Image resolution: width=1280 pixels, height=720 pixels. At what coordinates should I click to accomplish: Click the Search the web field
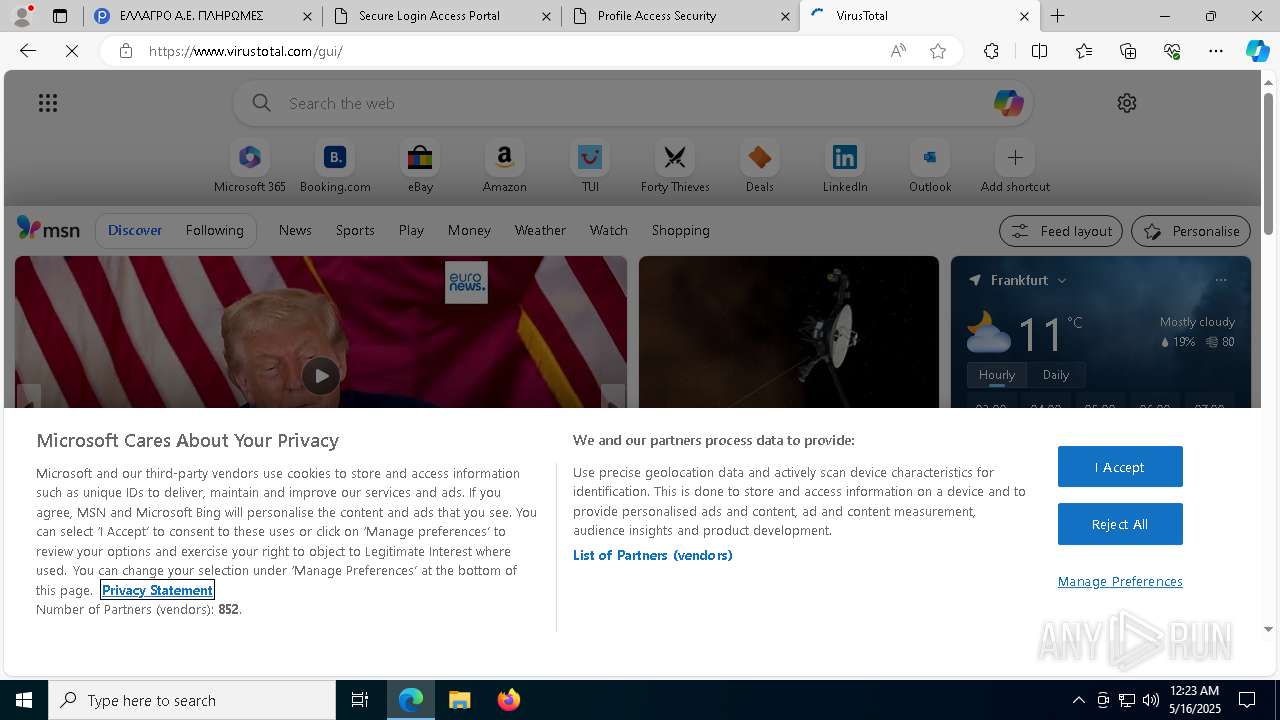pos(634,103)
